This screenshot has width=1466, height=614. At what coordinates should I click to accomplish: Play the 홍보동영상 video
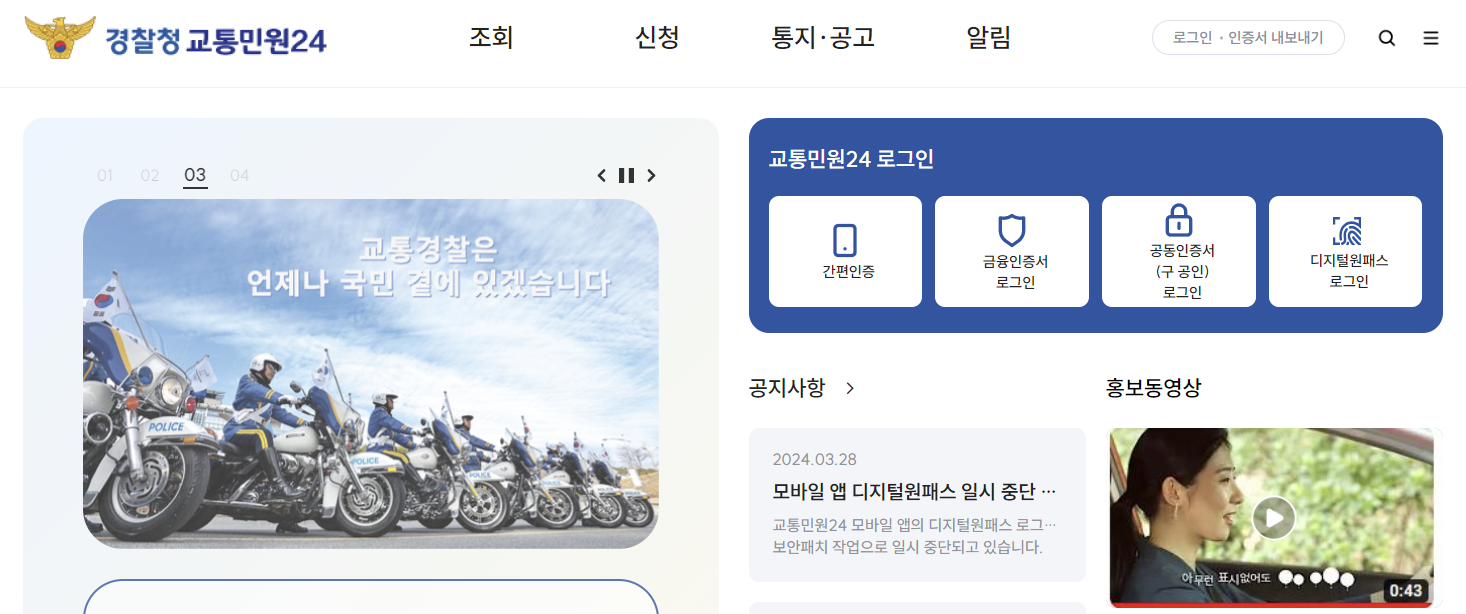click(x=1274, y=518)
